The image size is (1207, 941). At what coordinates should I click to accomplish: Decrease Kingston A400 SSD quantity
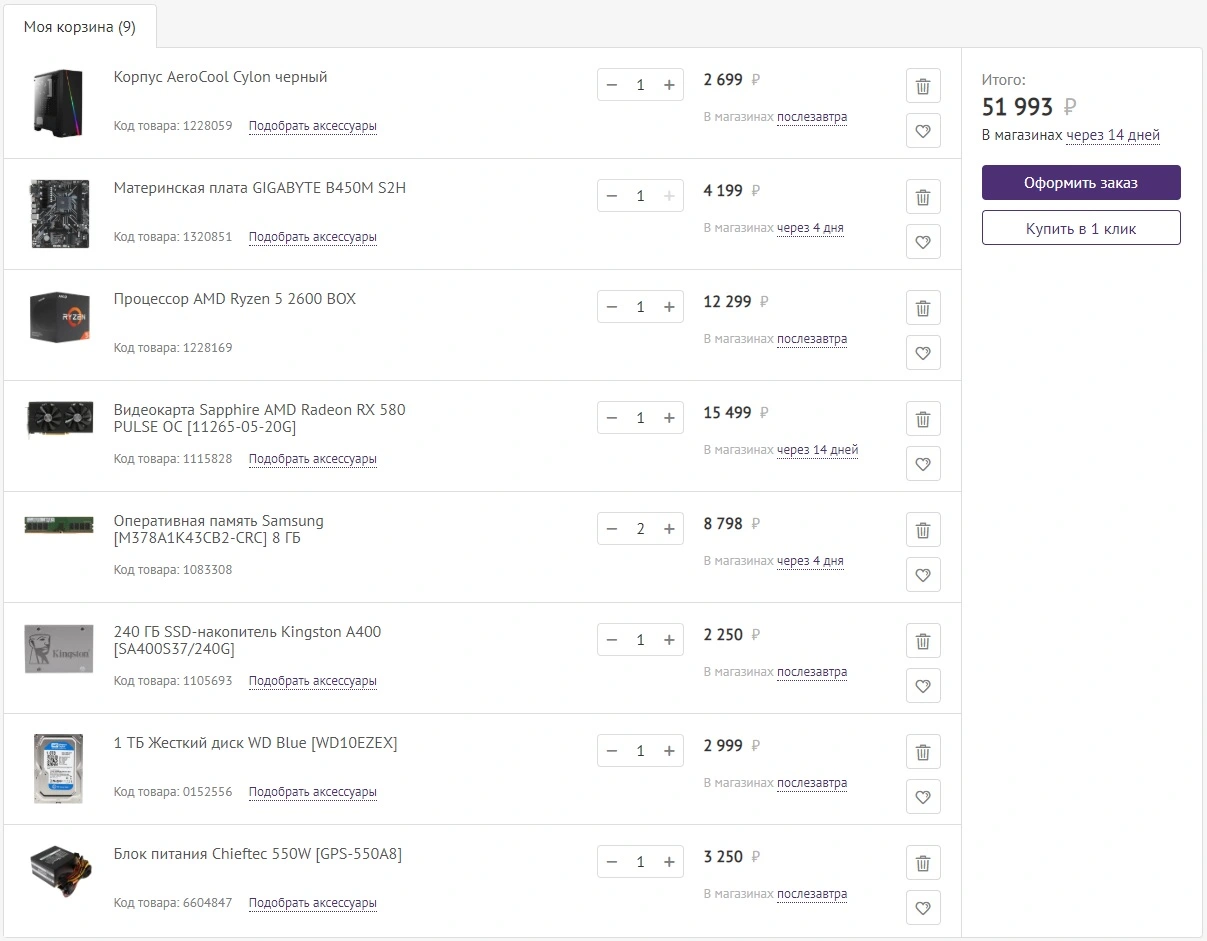(x=612, y=640)
